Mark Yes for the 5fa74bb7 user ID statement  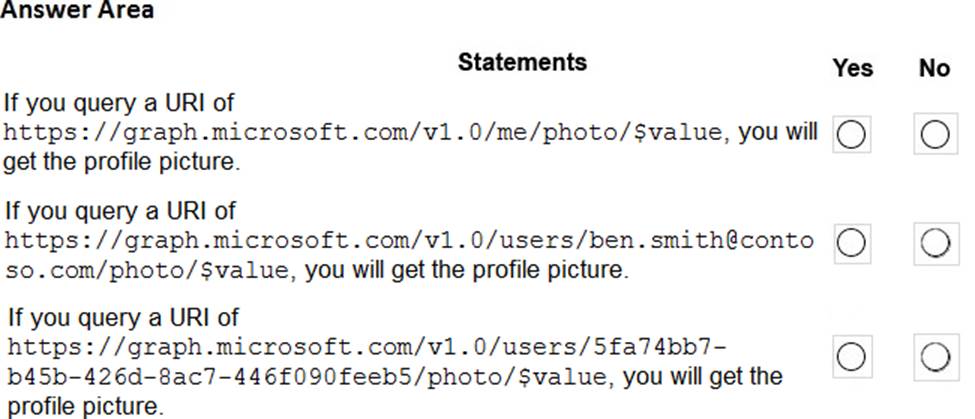(852, 356)
